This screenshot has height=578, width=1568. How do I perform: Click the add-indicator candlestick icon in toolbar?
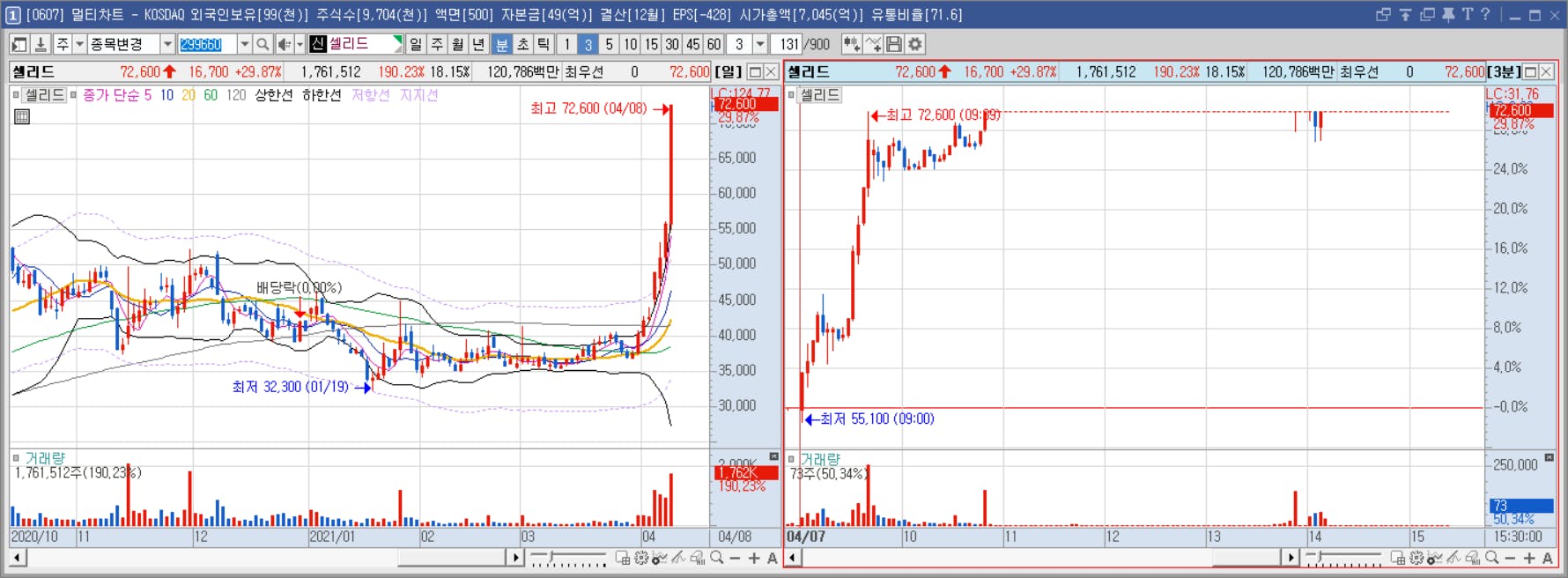click(x=852, y=44)
